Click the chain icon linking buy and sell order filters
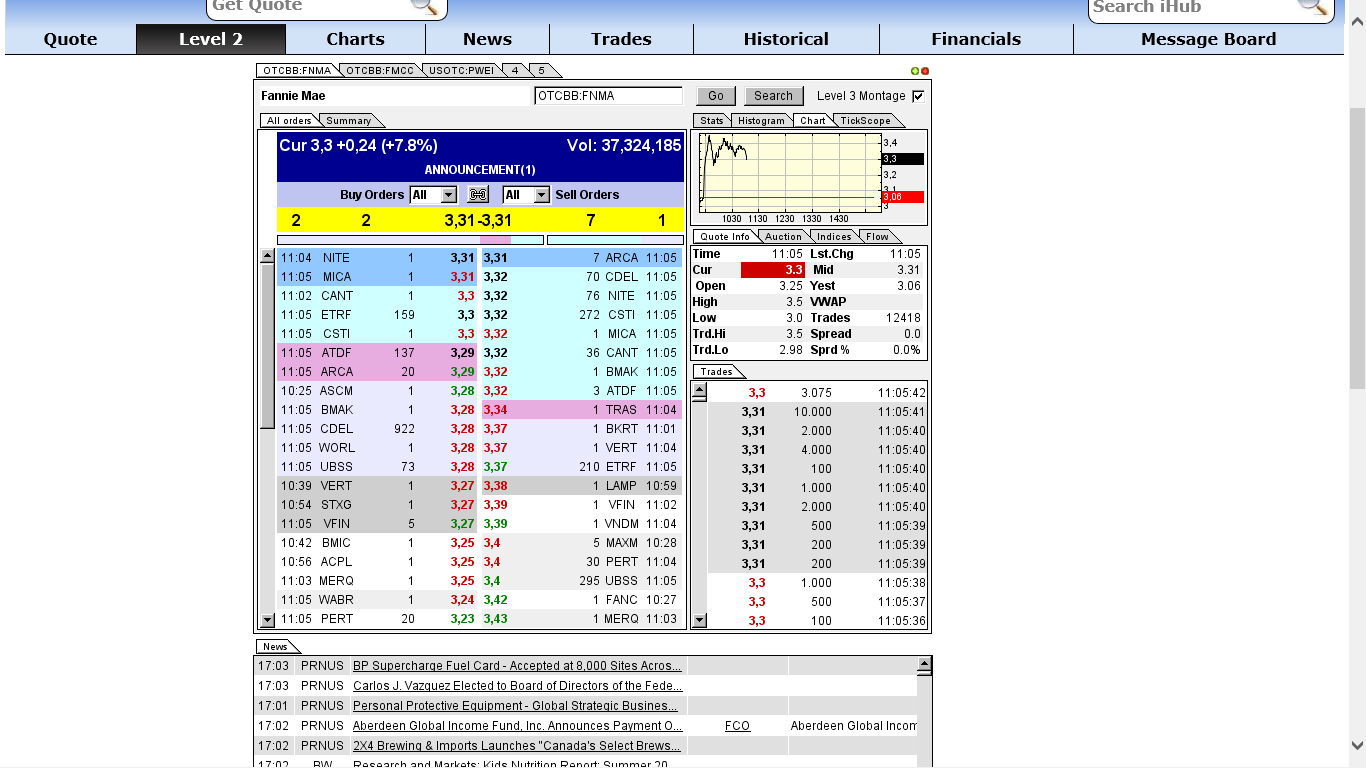 coord(478,194)
